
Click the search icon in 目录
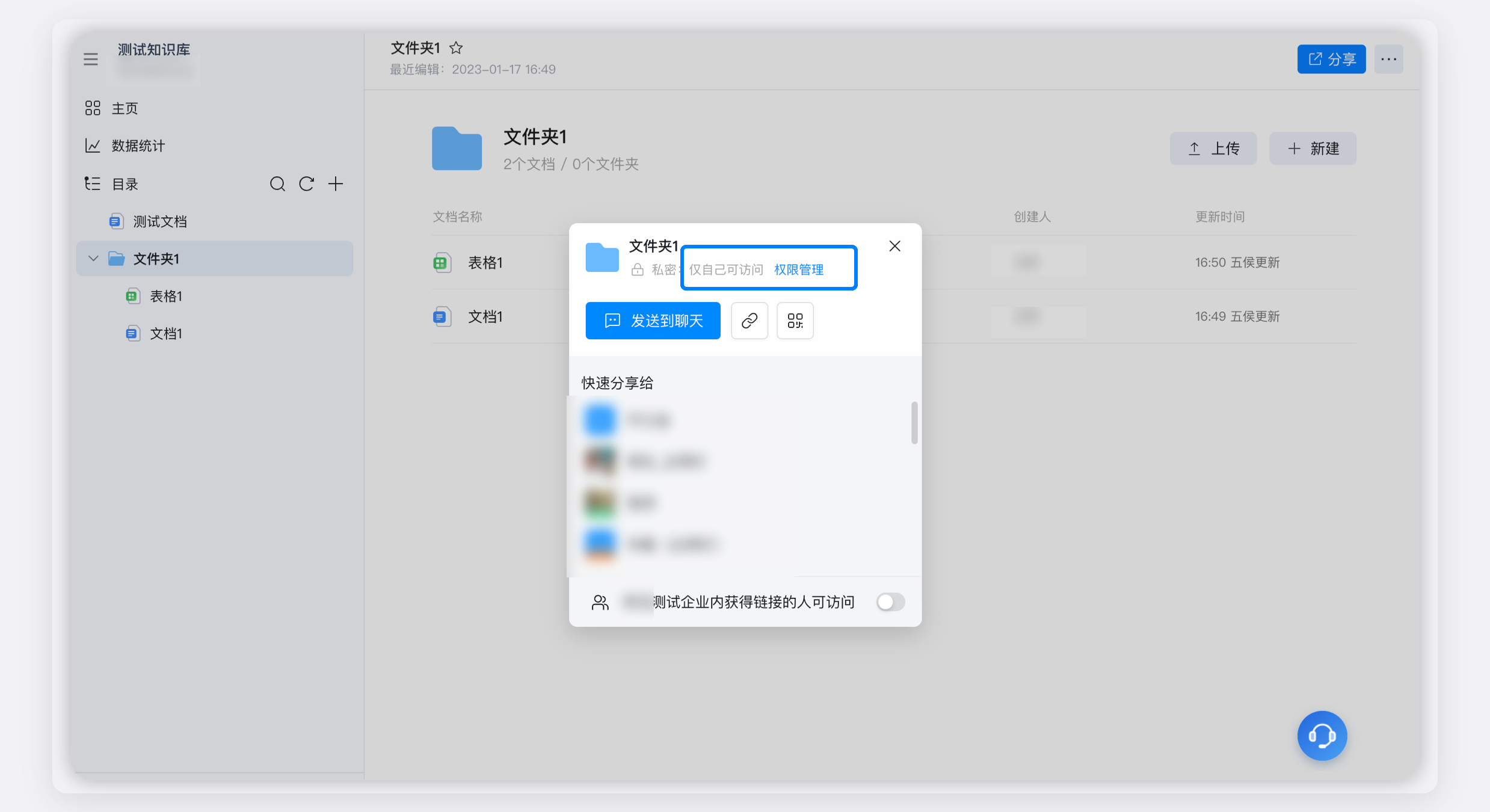click(x=277, y=184)
